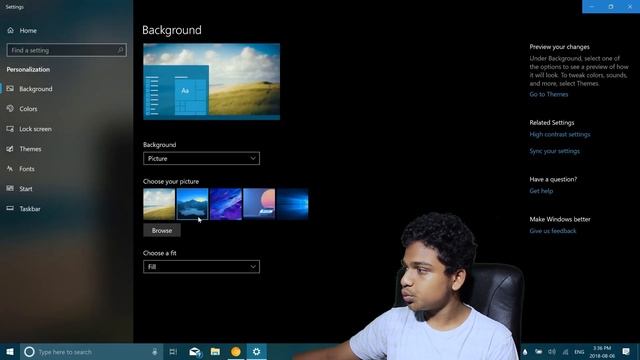Select the Background picture icon in sidebar
Viewport: 640px width, 360px height.
pyautogui.click(x=10, y=89)
